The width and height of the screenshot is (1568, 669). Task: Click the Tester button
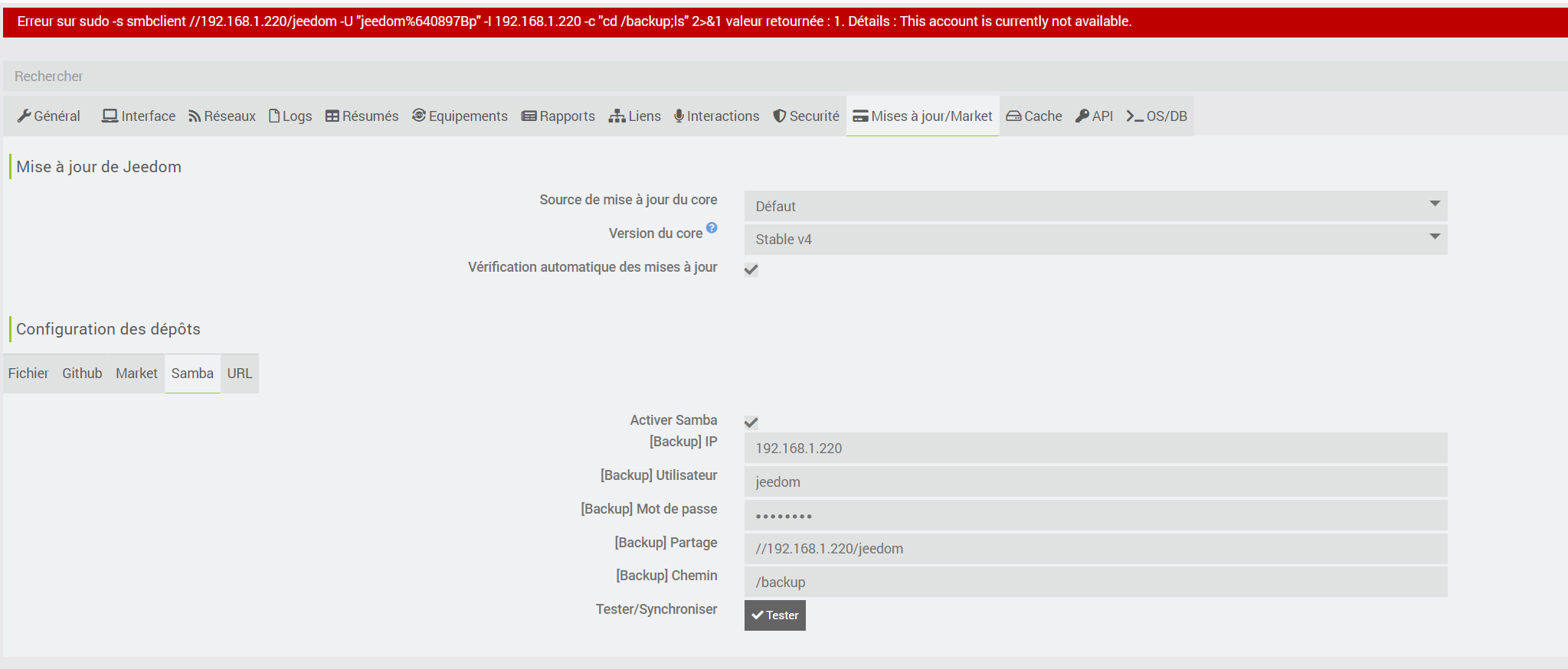click(775, 615)
